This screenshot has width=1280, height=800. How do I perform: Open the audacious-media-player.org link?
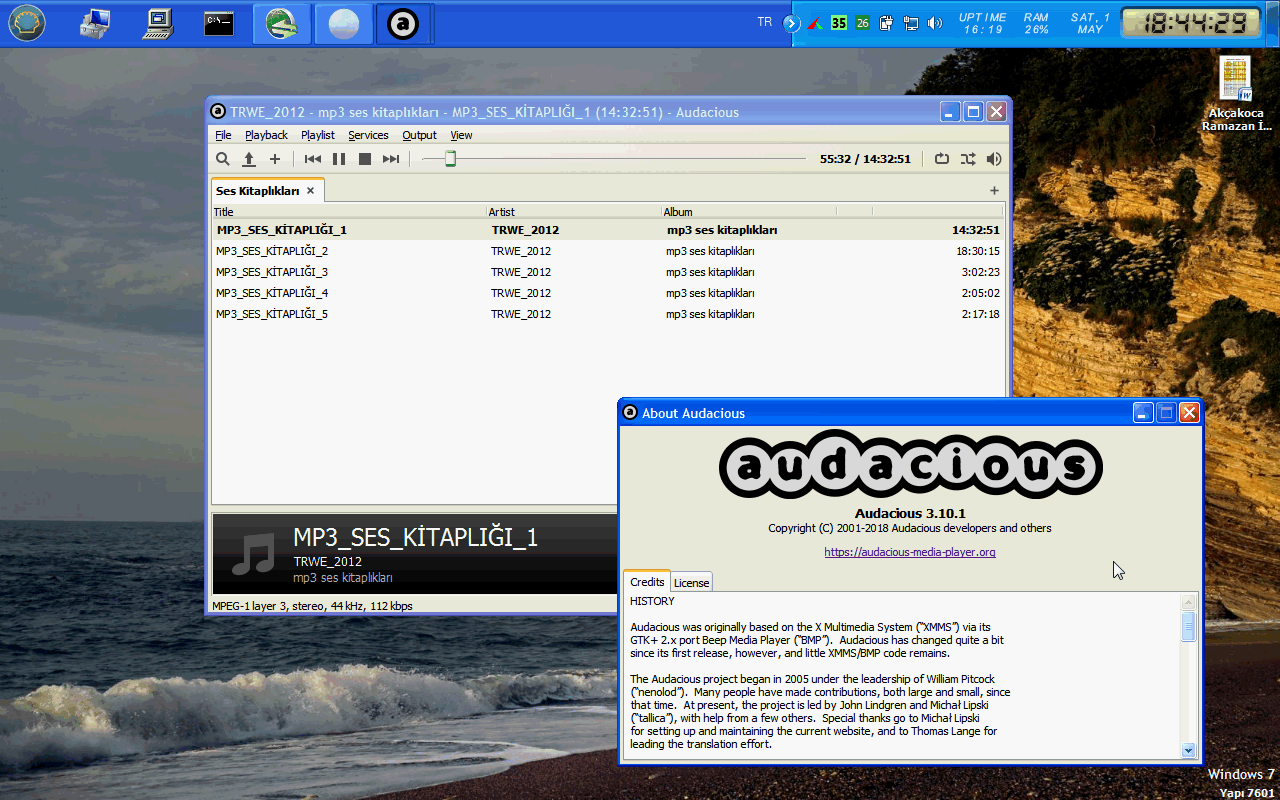coord(910,552)
